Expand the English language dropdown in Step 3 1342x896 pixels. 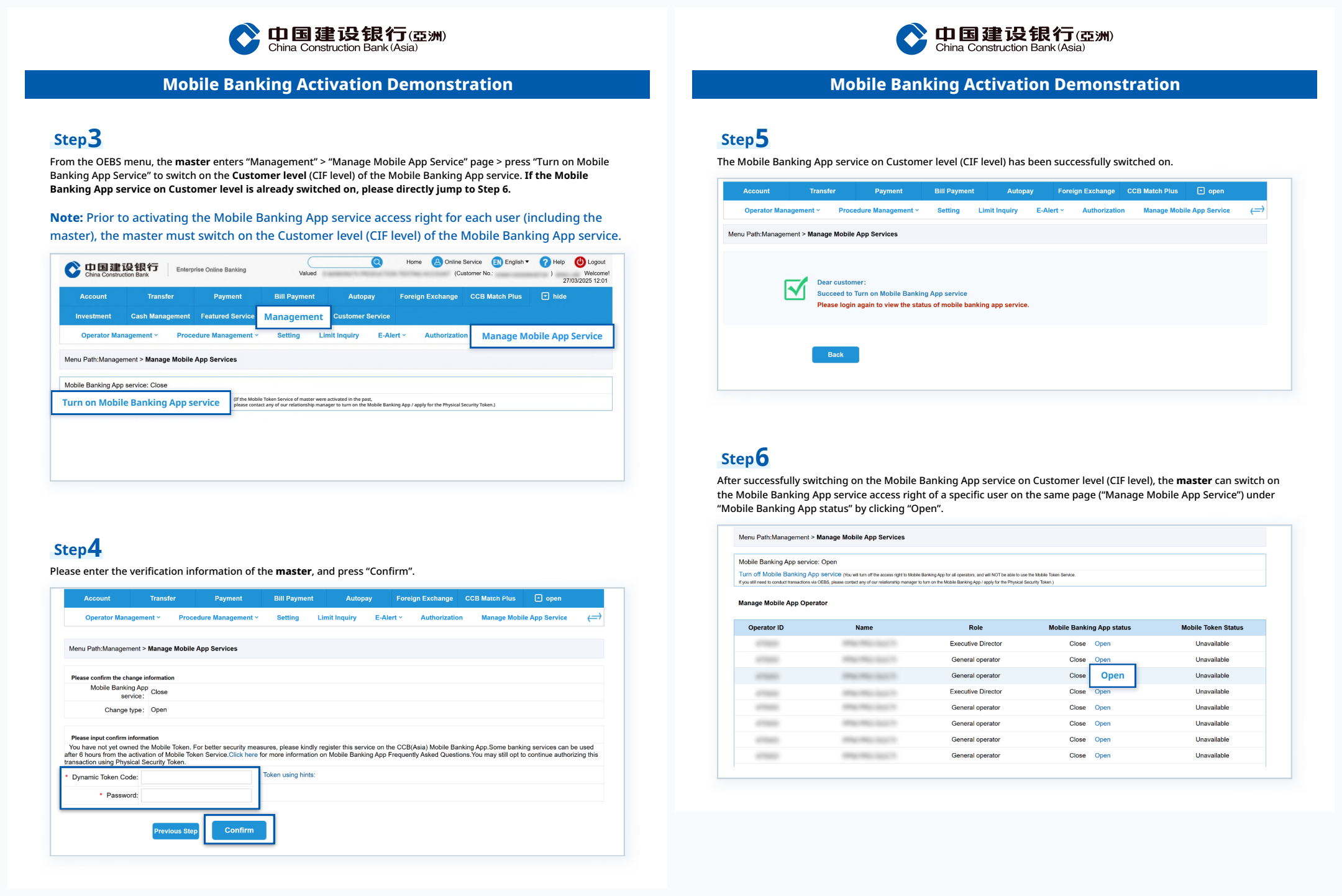pyautogui.click(x=517, y=262)
